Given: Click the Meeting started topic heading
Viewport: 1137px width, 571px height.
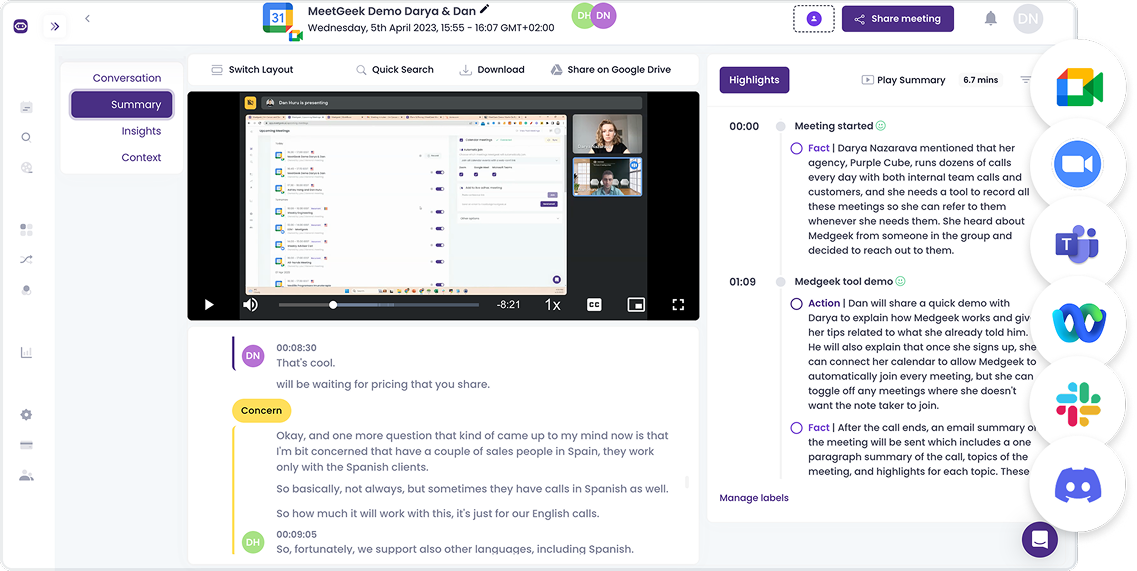Looking at the screenshot, I should click(x=834, y=126).
